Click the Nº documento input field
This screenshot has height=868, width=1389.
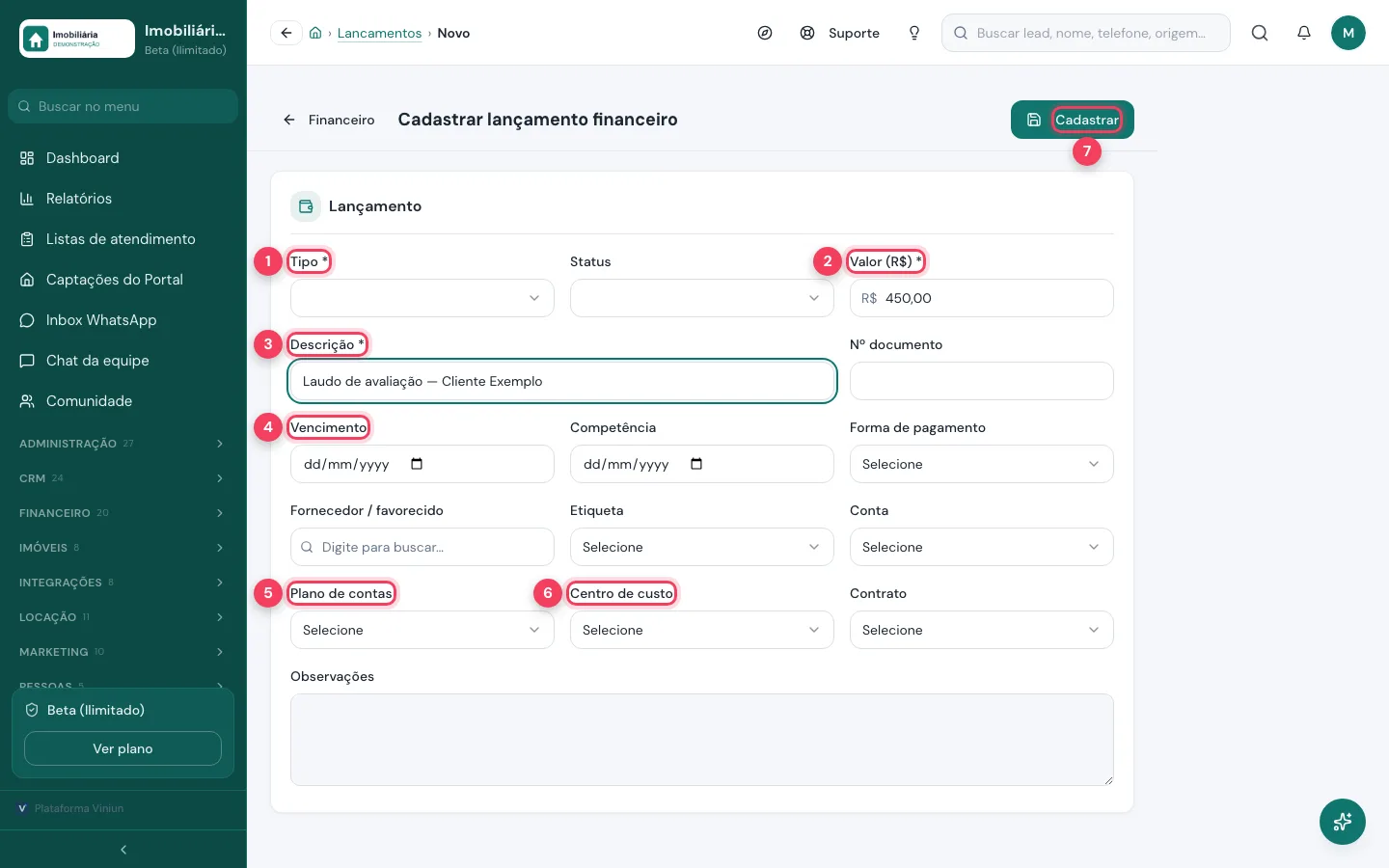[982, 381]
